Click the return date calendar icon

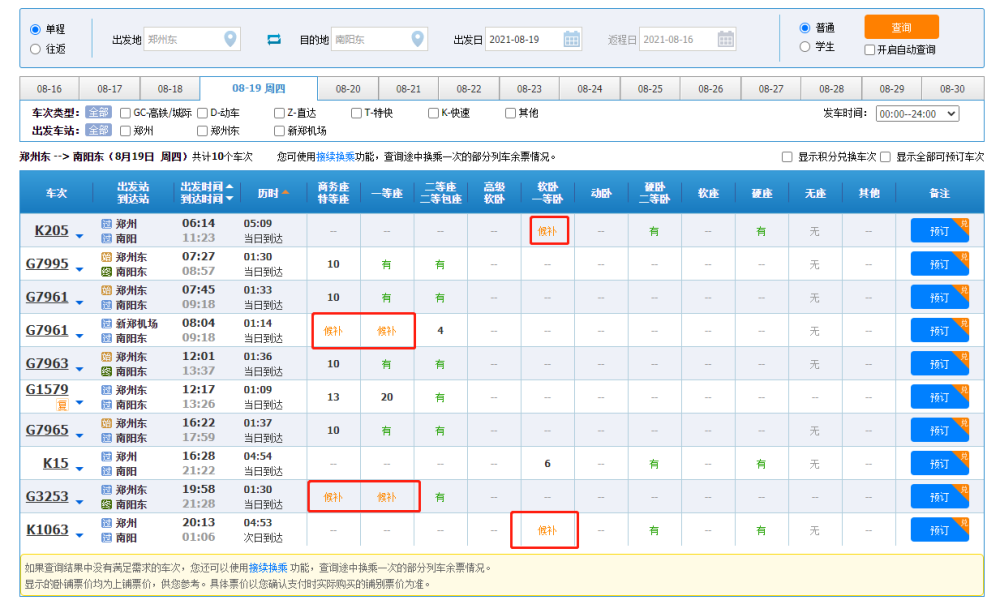coord(726,39)
